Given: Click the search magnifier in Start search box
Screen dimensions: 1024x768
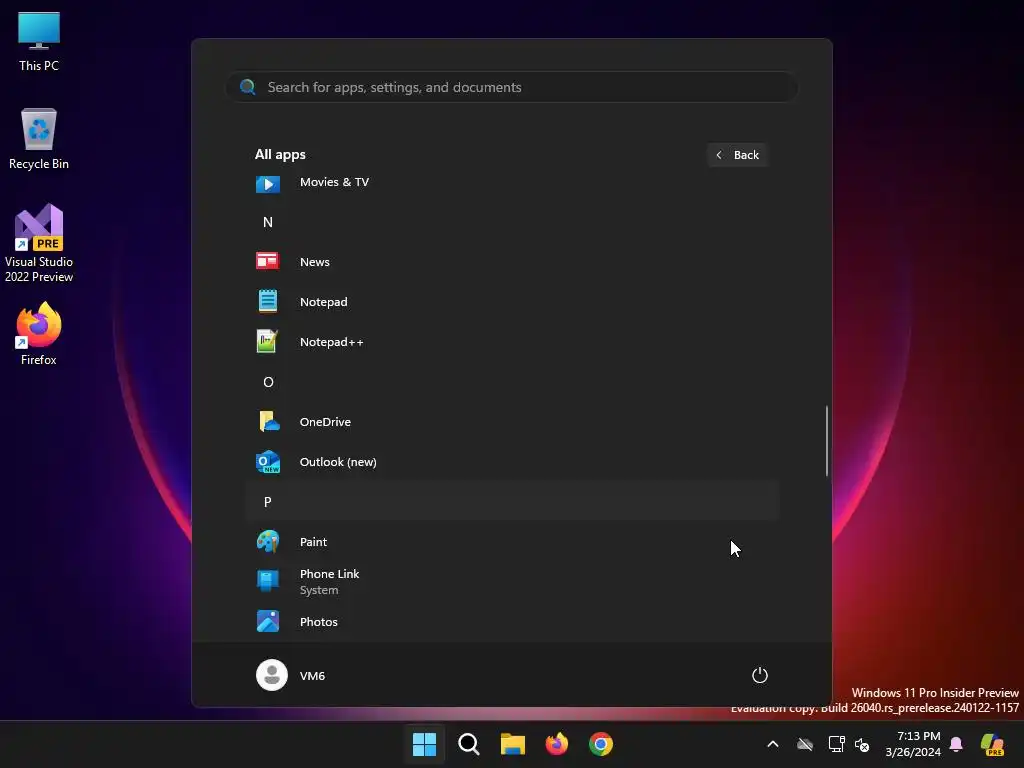Looking at the screenshot, I should [248, 87].
